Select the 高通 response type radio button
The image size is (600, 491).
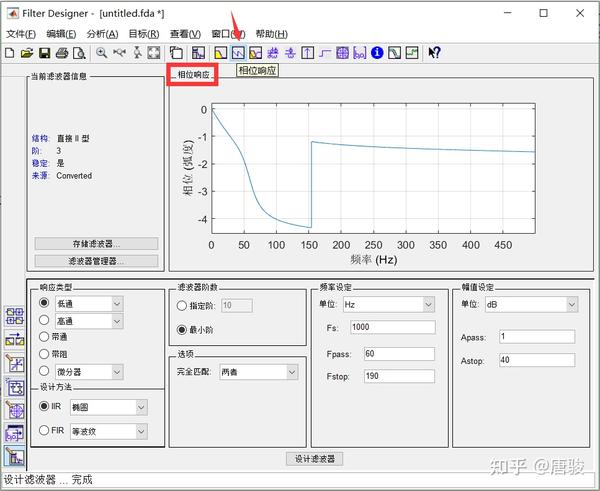(x=44, y=320)
